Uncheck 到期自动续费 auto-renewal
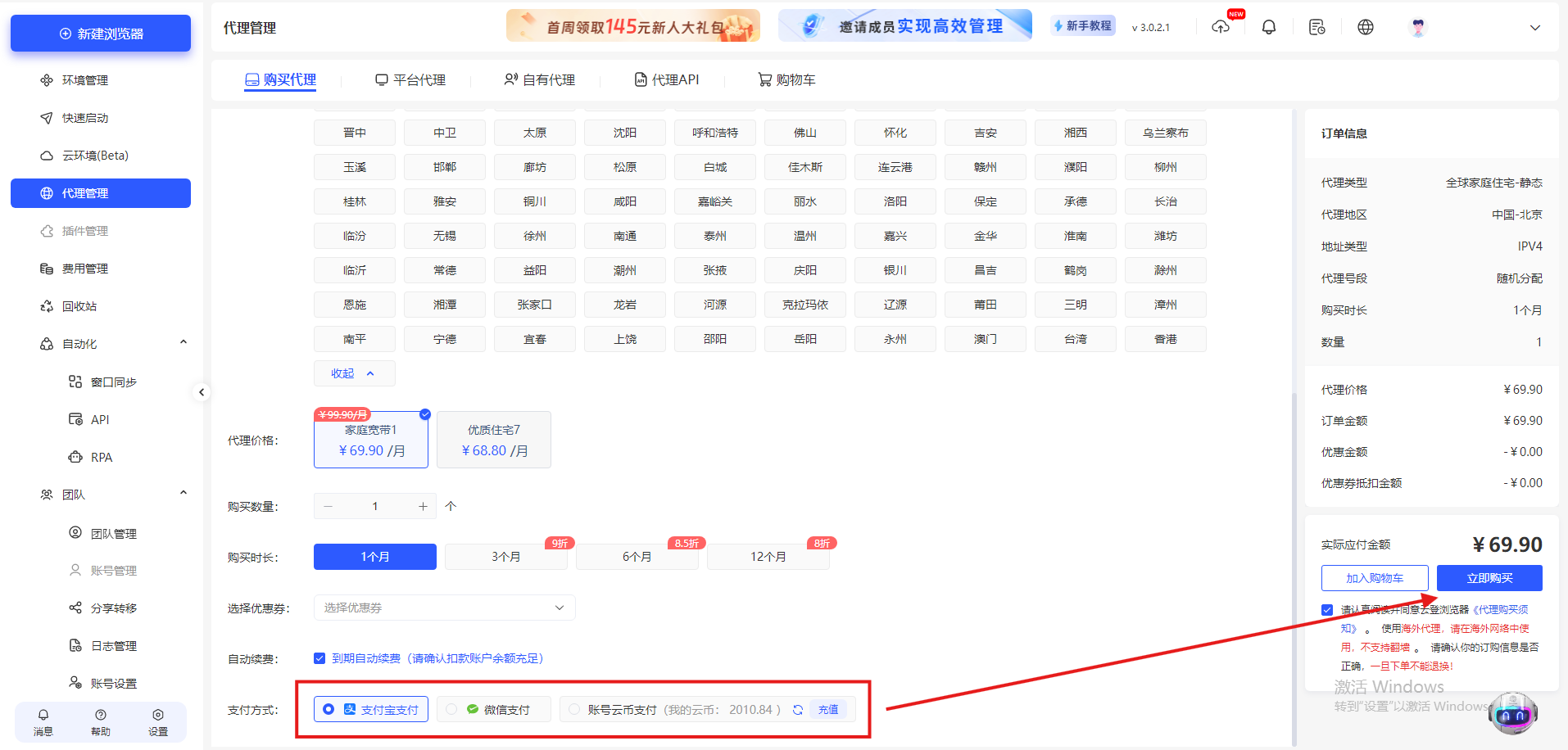The height and width of the screenshot is (750, 1568). [x=319, y=657]
